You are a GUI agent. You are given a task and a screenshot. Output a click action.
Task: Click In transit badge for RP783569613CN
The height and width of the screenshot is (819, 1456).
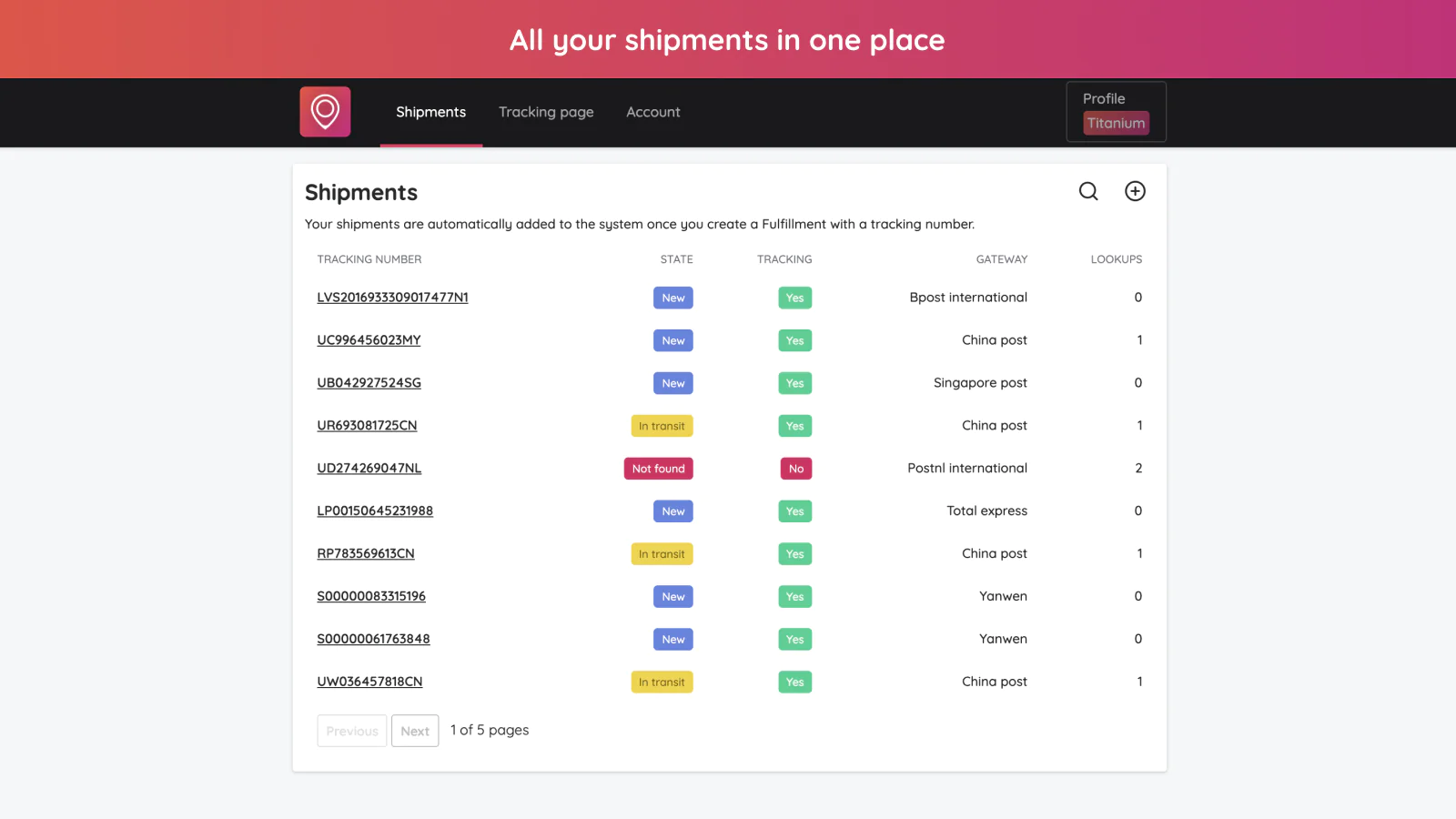662,554
